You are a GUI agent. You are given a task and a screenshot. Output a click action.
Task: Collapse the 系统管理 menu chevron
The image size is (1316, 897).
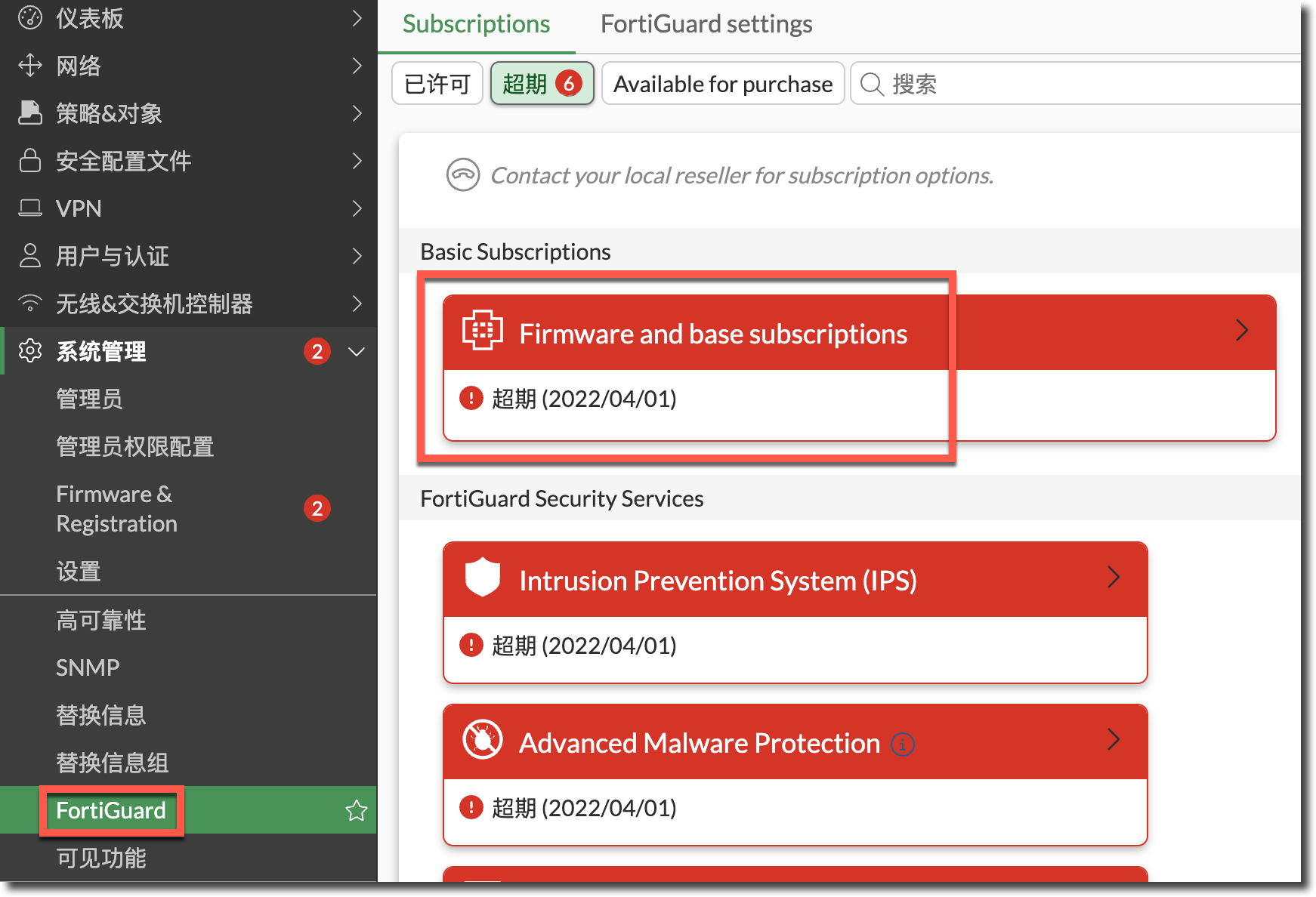tap(357, 352)
